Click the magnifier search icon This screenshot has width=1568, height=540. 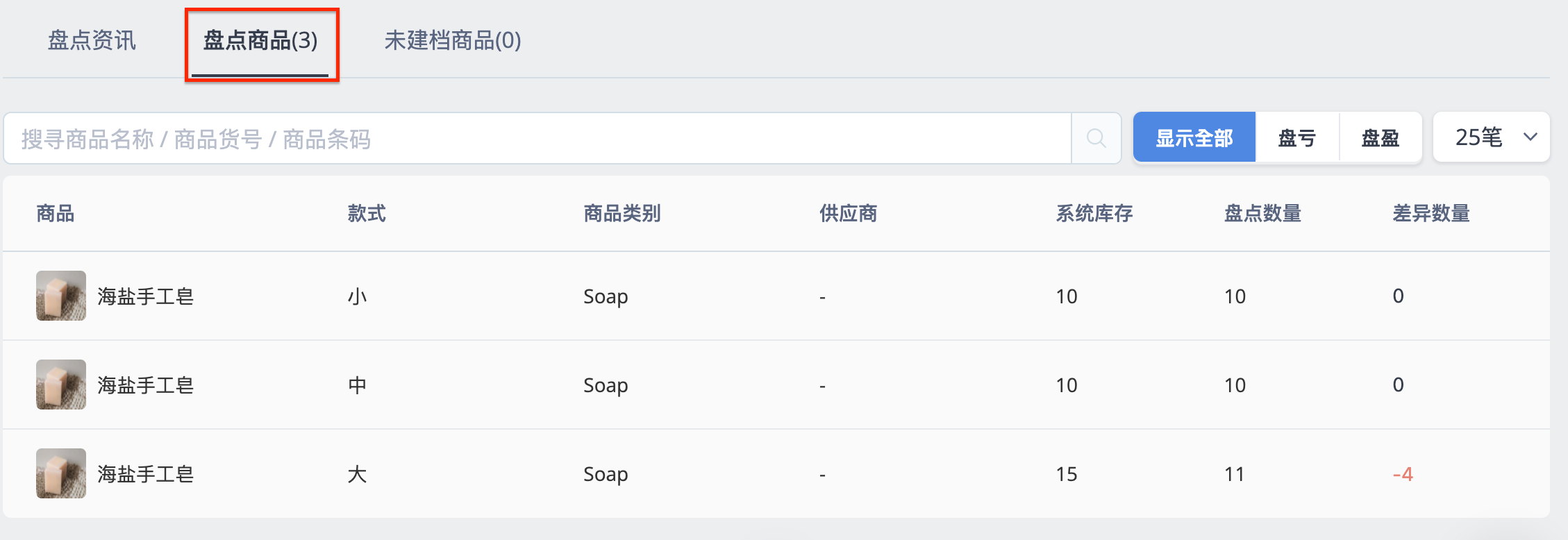[x=1096, y=138]
